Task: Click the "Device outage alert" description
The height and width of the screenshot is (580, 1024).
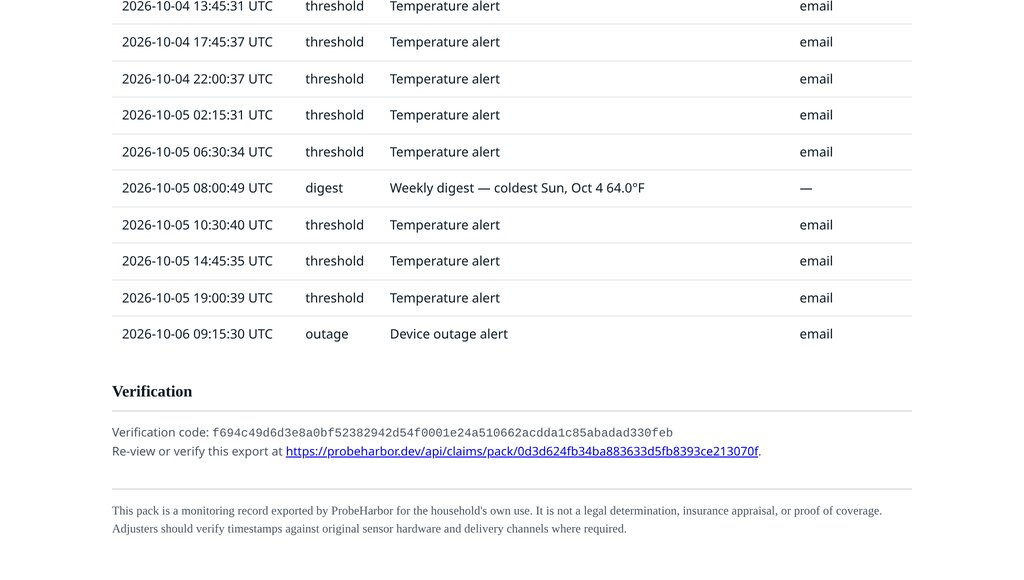Action: (x=449, y=334)
